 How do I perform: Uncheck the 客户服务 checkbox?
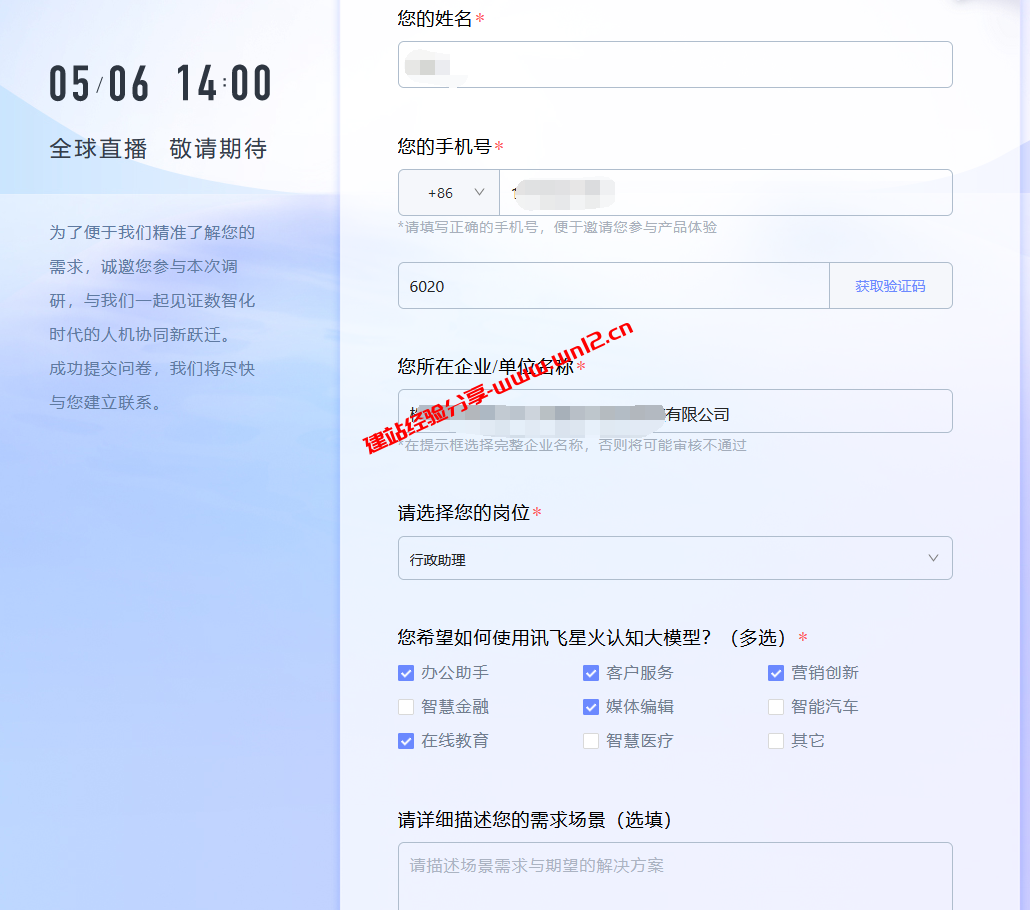(591, 673)
